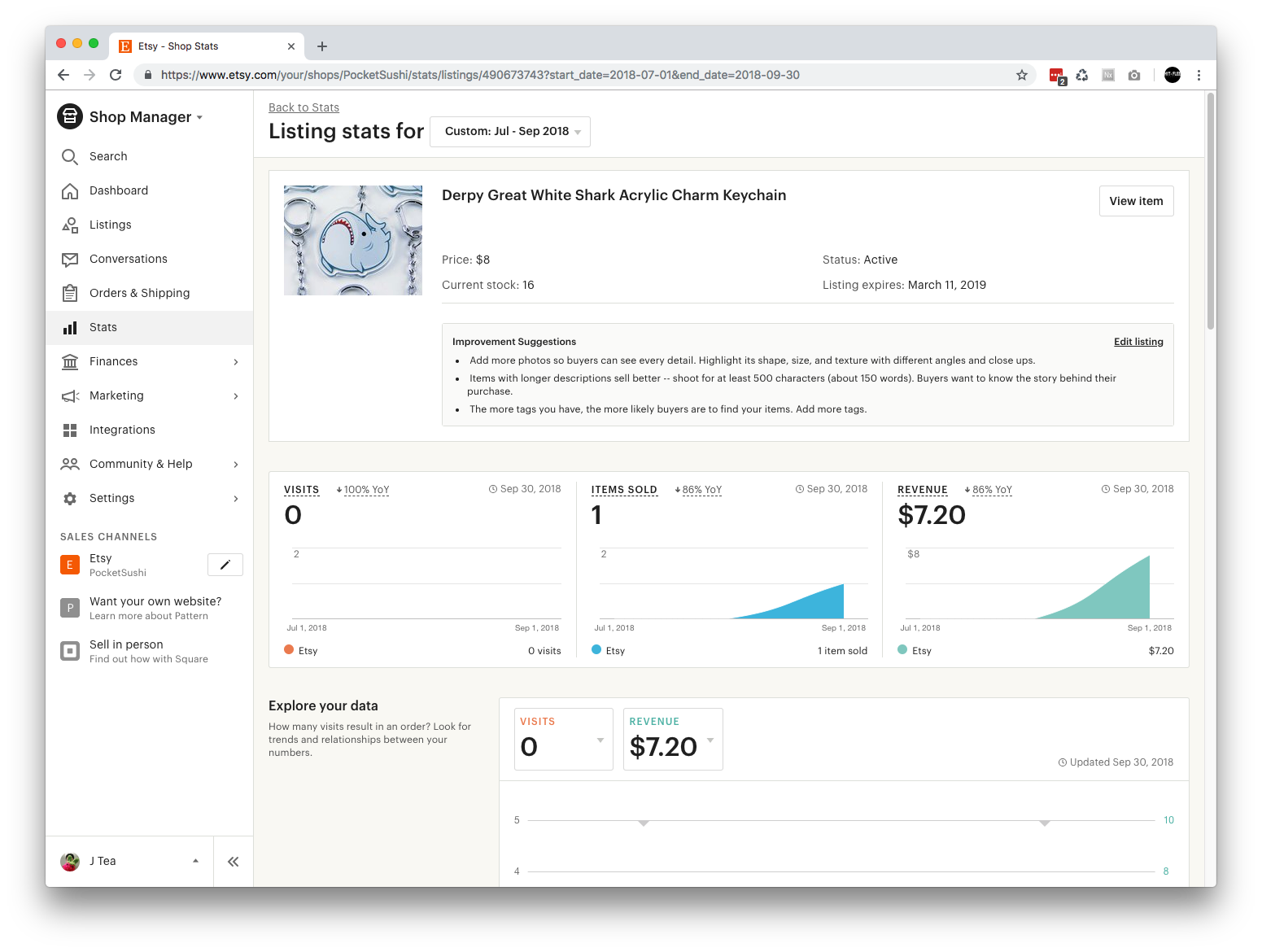Image resolution: width=1262 pixels, height=952 pixels.
Task: Click the Integrations grid icon
Action: (70, 430)
